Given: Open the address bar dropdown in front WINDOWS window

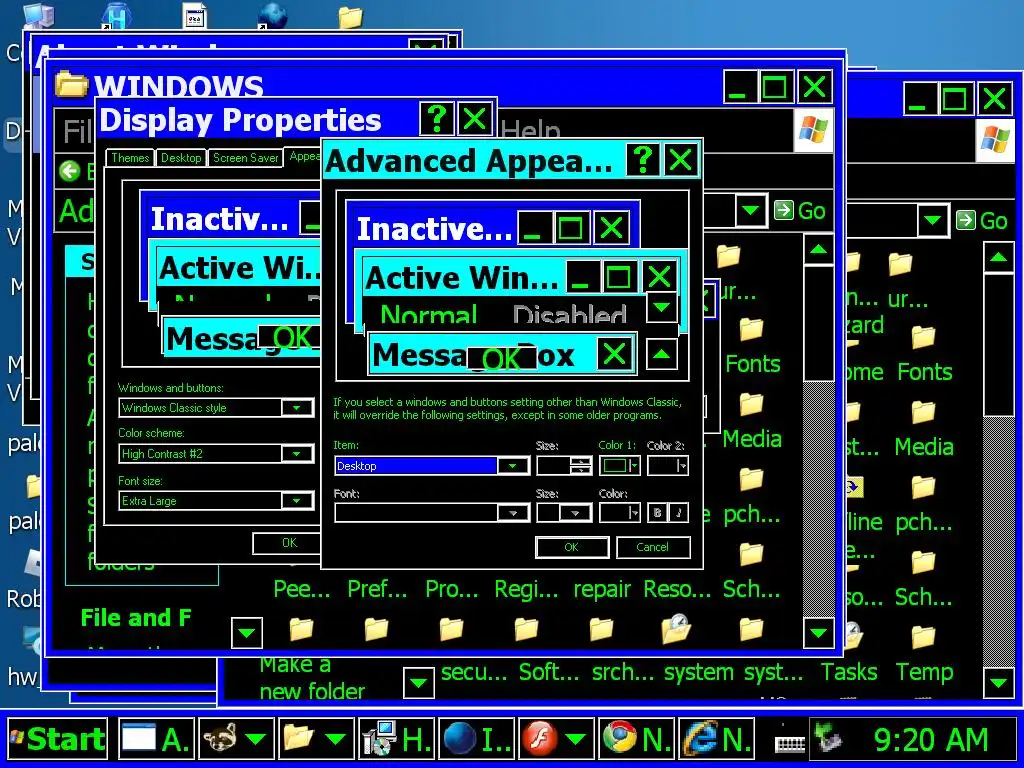Looking at the screenshot, I should pyautogui.click(x=751, y=211).
